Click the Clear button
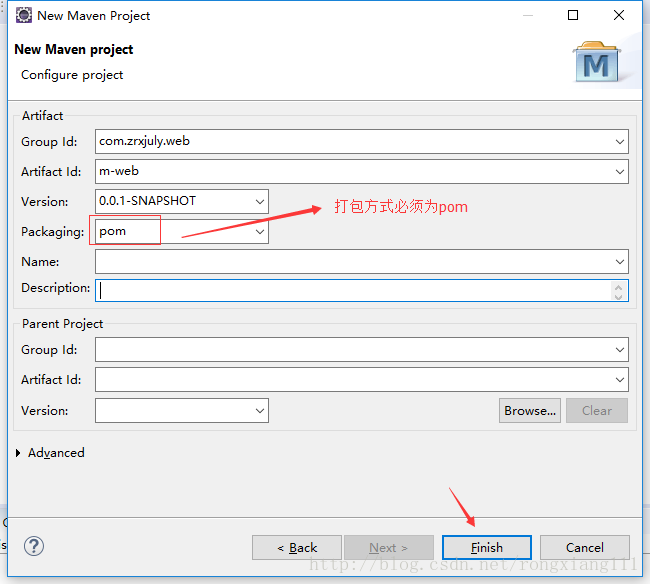 [597, 411]
